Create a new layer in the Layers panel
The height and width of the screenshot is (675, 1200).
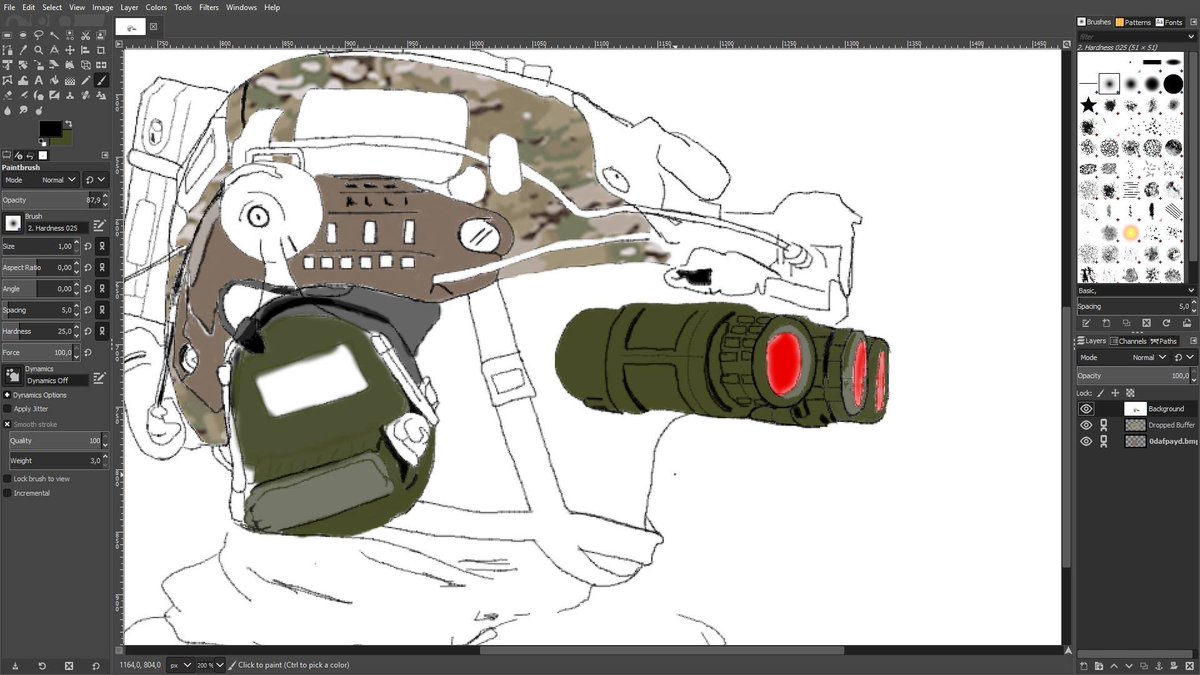click(x=1083, y=666)
